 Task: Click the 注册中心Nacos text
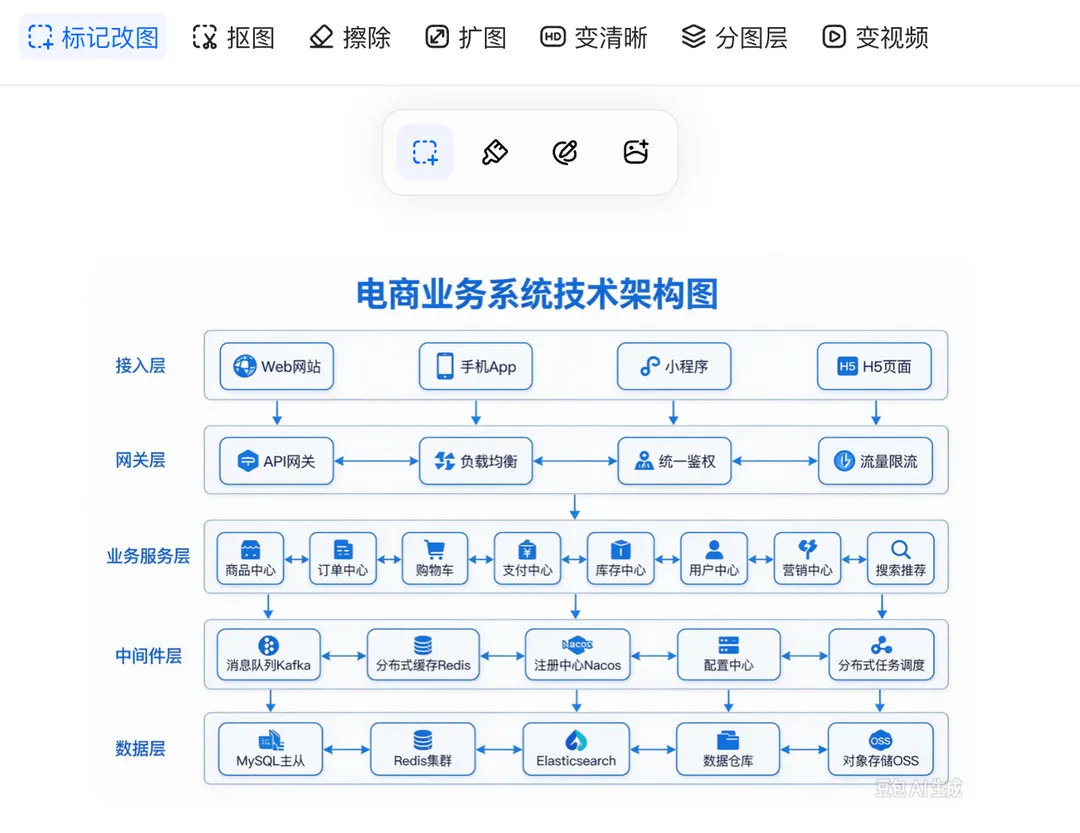(x=577, y=665)
